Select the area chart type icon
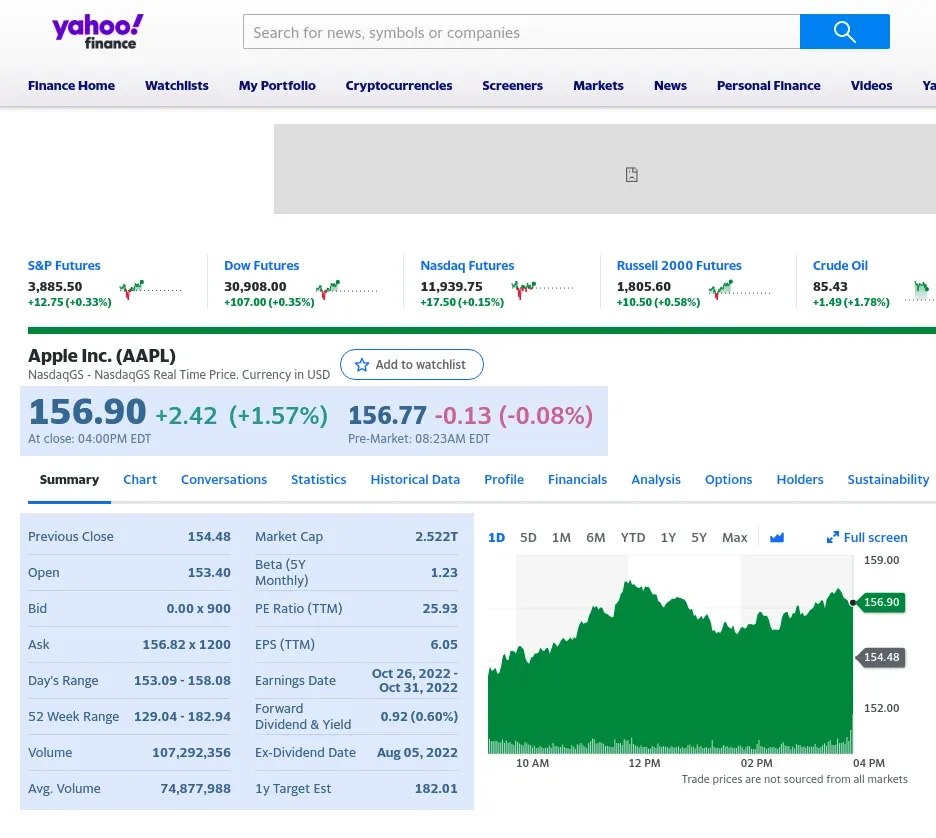Image resolution: width=936 pixels, height=838 pixels. [777, 537]
